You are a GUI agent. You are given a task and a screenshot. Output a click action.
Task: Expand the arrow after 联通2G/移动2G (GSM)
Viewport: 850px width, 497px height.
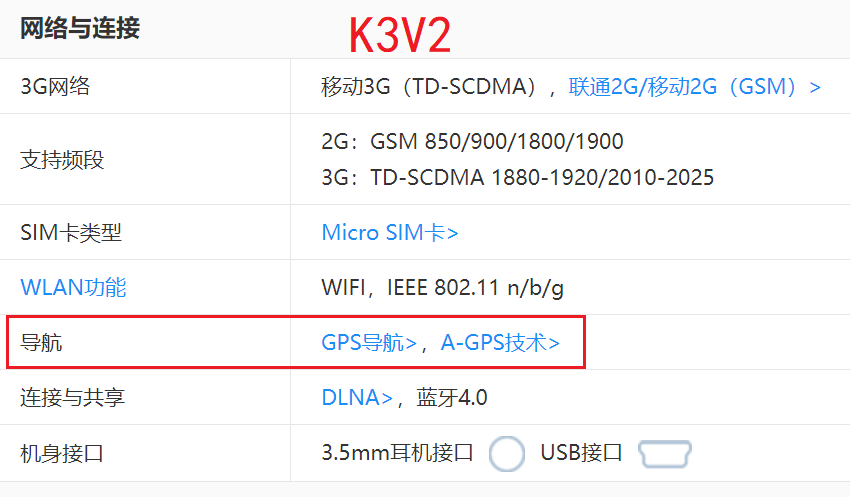pos(815,87)
